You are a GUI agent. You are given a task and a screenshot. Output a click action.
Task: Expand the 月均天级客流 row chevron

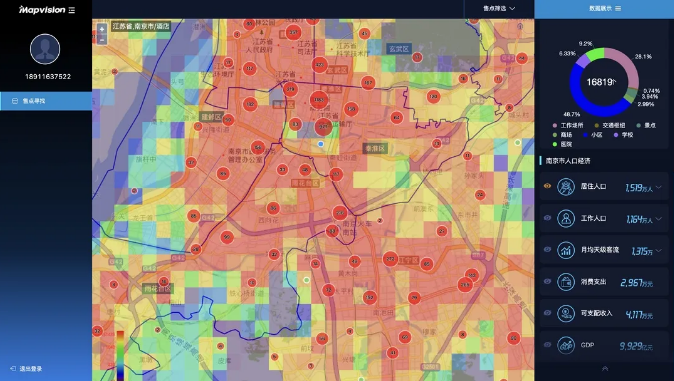[659, 250]
